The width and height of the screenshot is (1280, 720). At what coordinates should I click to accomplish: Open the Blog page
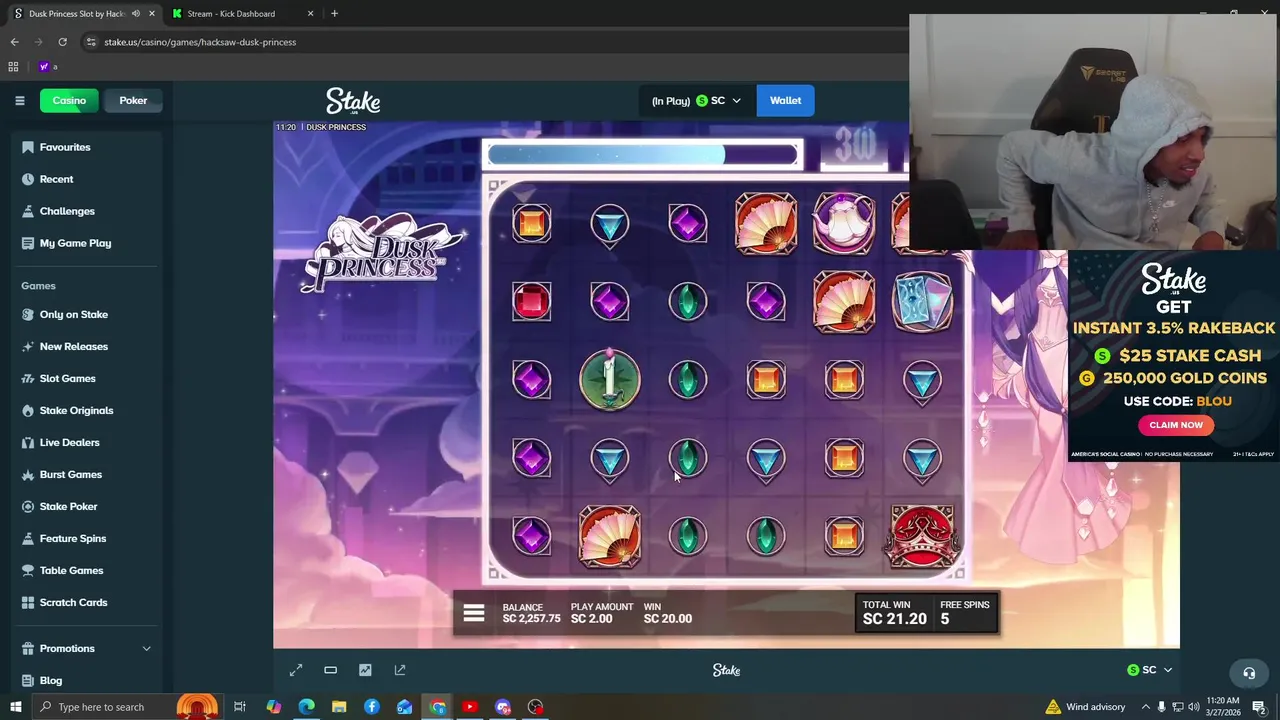tap(50, 680)
